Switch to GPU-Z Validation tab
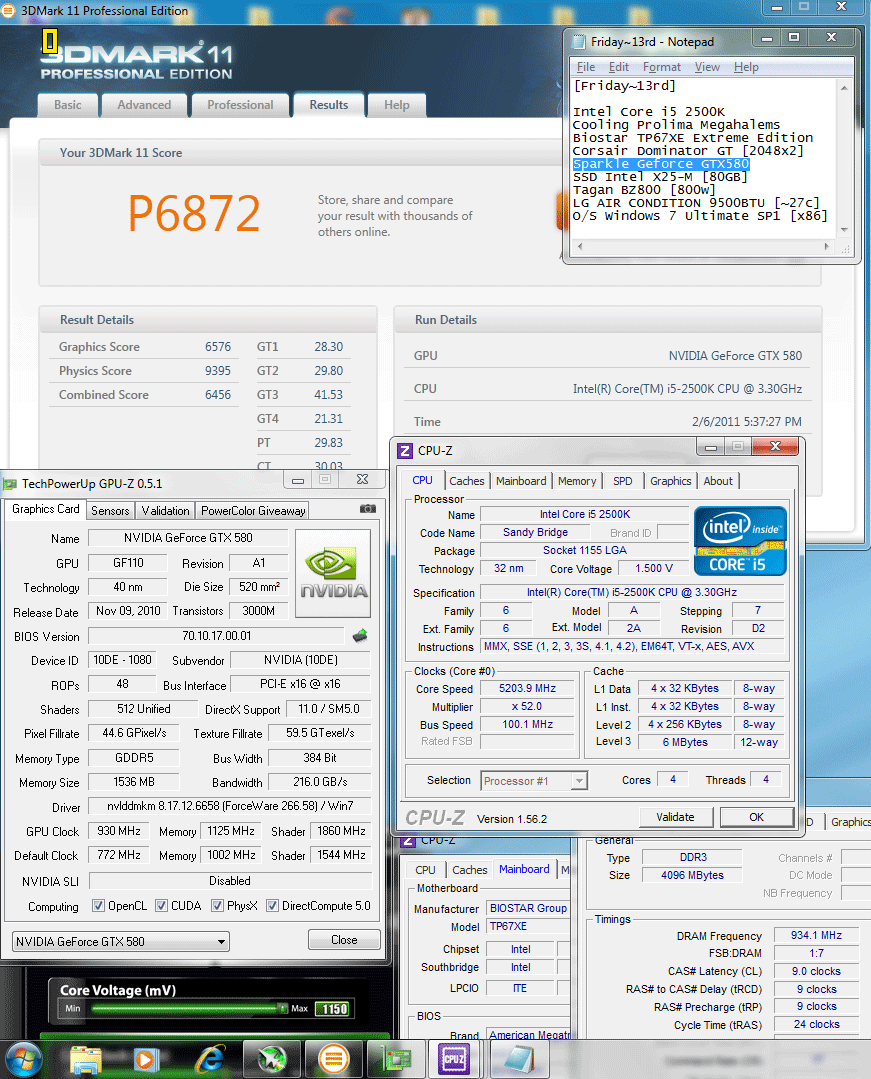Viewport: 871px width, 1079px height. [165, 511]
